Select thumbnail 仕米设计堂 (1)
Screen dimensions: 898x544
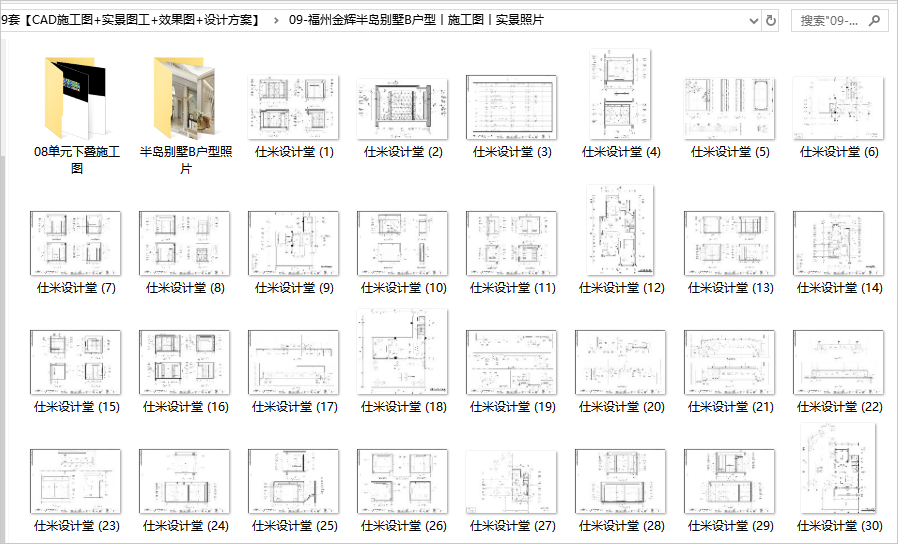293,107
